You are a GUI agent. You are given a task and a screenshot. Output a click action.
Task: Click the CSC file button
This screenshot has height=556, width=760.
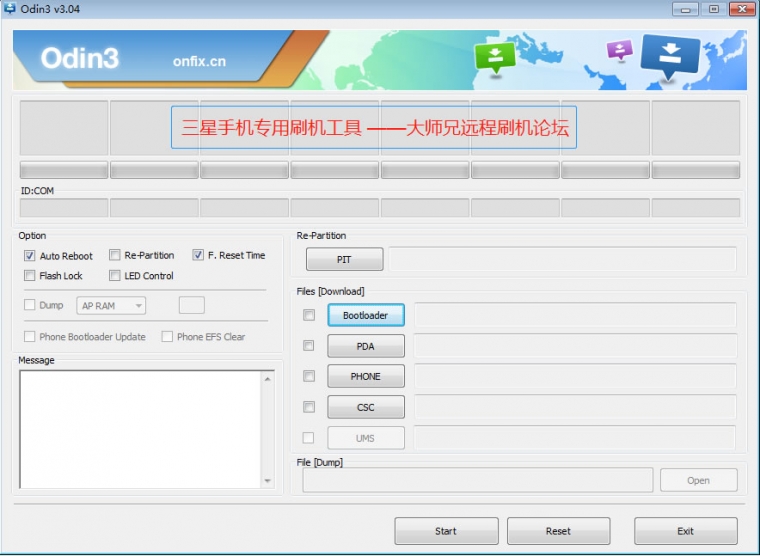pyautogui.click(x=365, y=407)
